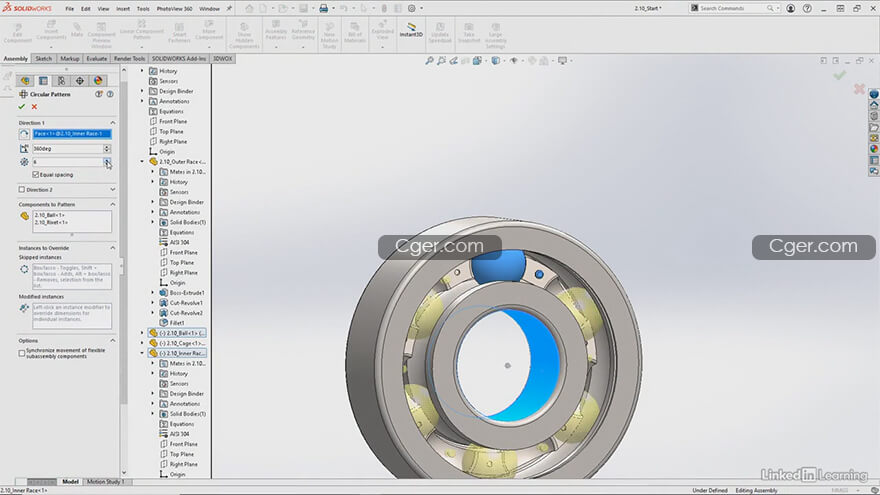
Task: Expand the top-level Annotations node arrow
Action: pyautogui.click(x=142, y=101)
